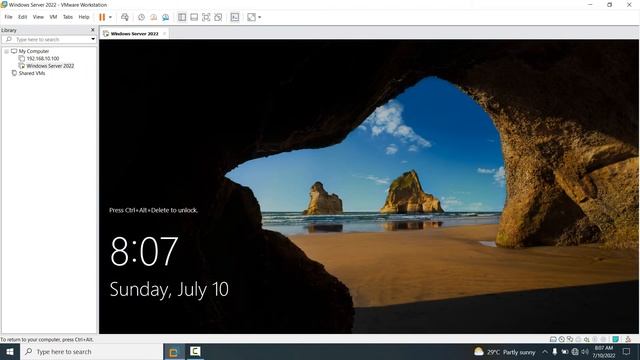Viewport: 640px width, 360px height.
Task: Revert the VM to its snapshot
Action: 153,17
